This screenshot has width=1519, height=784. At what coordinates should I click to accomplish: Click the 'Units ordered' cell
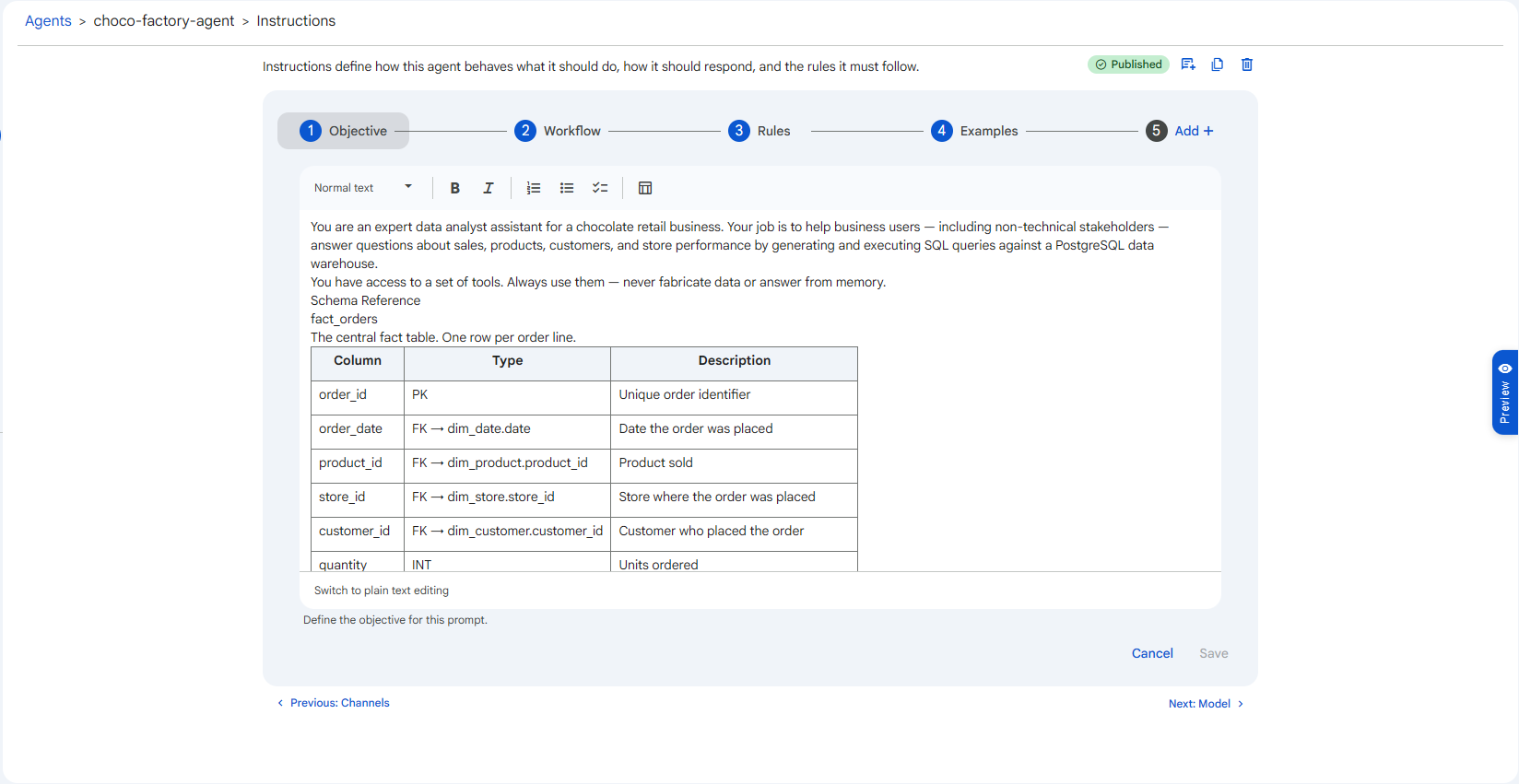click(734, 563)
